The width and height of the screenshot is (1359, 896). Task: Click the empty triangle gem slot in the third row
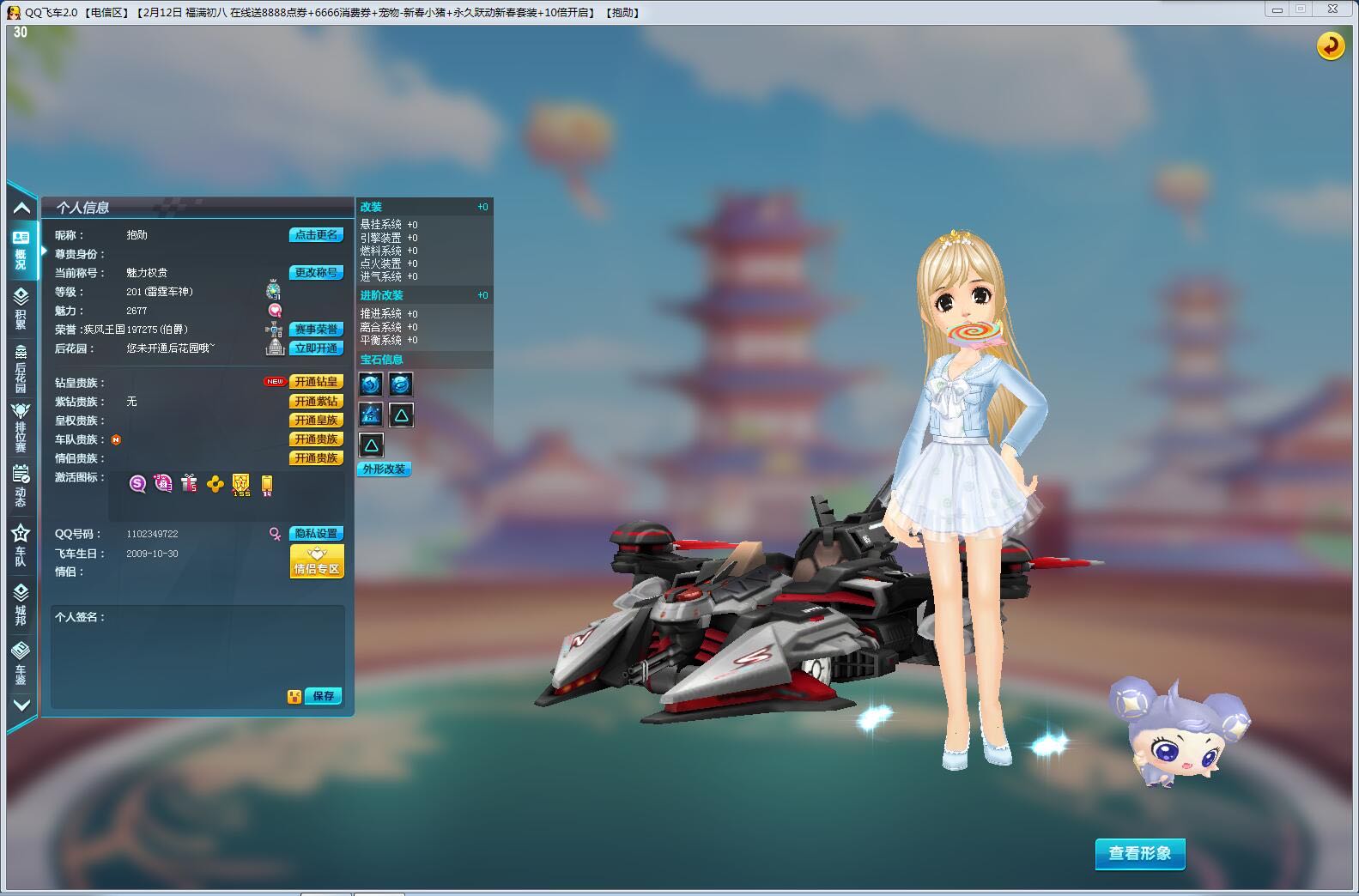tap(371, 445)
